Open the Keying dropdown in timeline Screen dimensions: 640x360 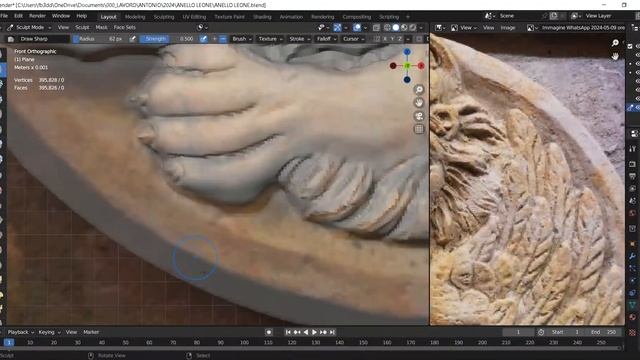tap(49, 332)
